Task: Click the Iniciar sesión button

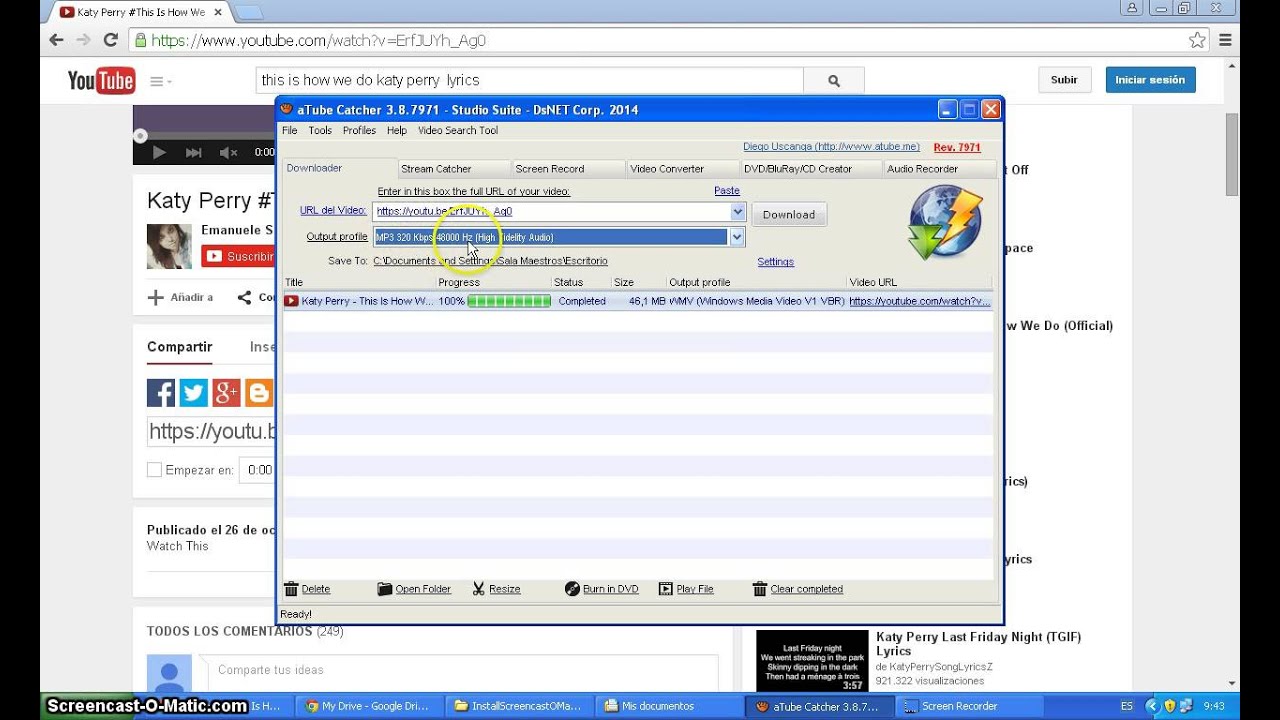Action: pos(1150,80)
